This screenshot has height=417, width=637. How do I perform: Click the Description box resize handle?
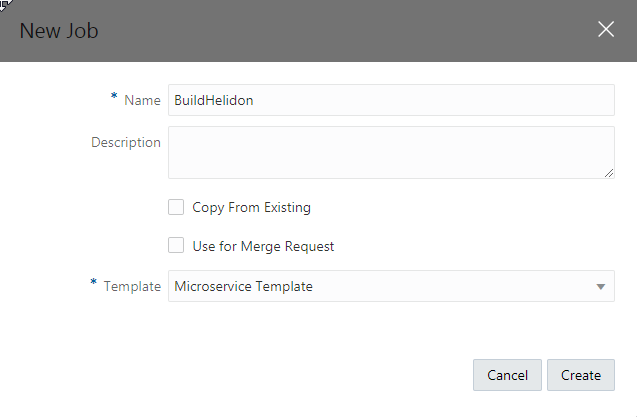click(x=609, y=173)
